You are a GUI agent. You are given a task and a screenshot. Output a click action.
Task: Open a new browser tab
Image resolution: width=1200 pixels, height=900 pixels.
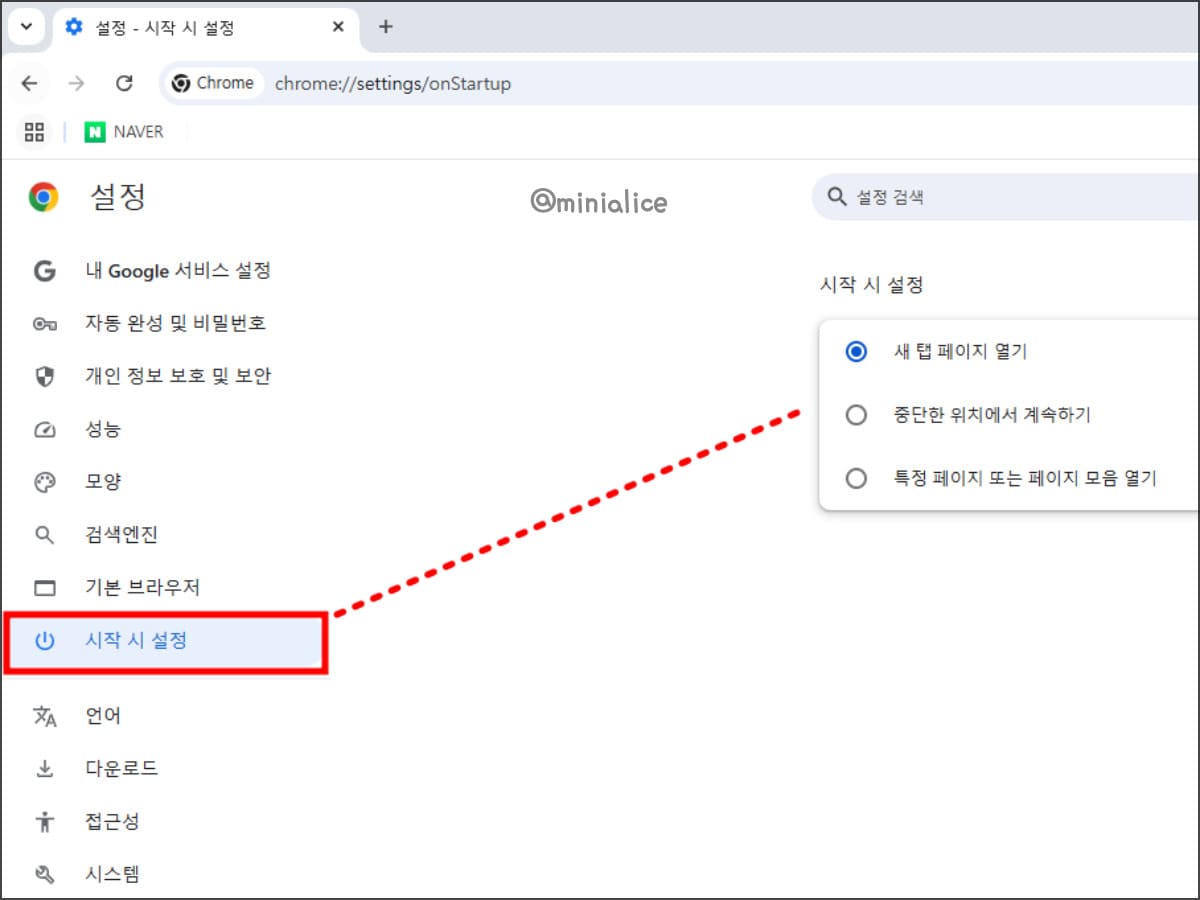[386, 26]
